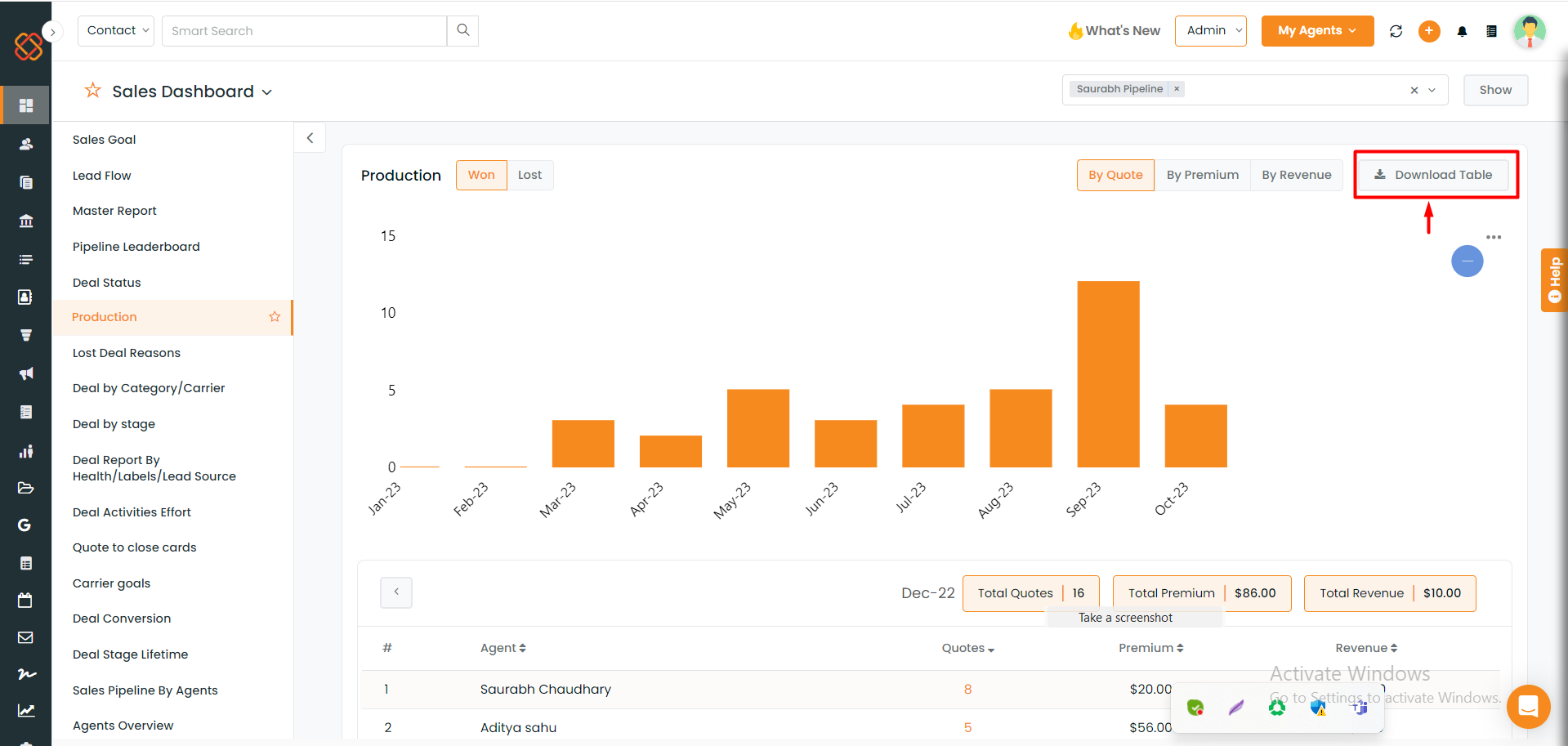Select Deal Conversion in the left menu

tap(121, 619)
